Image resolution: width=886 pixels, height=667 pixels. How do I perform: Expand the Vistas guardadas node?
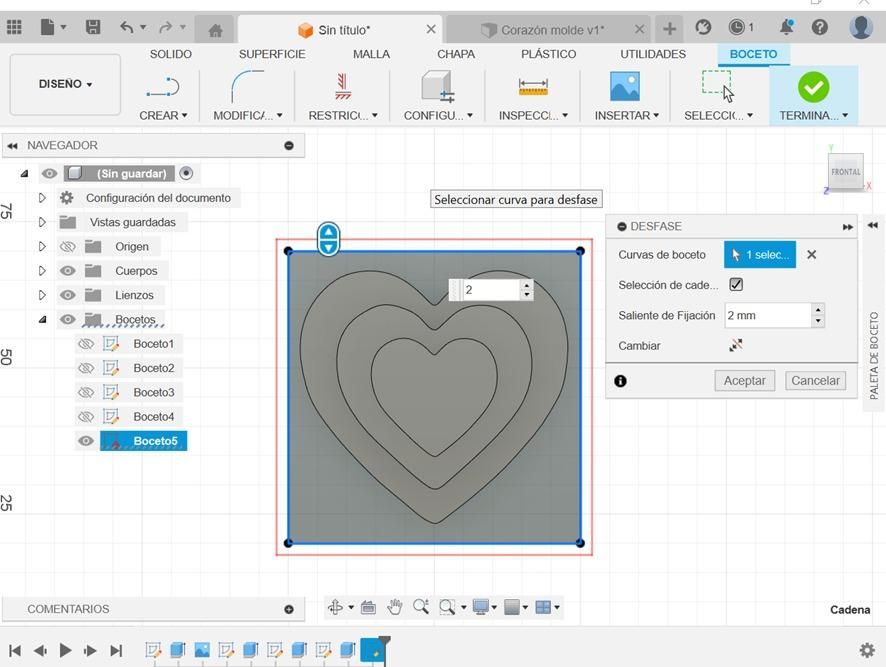(x=42, y=222)
